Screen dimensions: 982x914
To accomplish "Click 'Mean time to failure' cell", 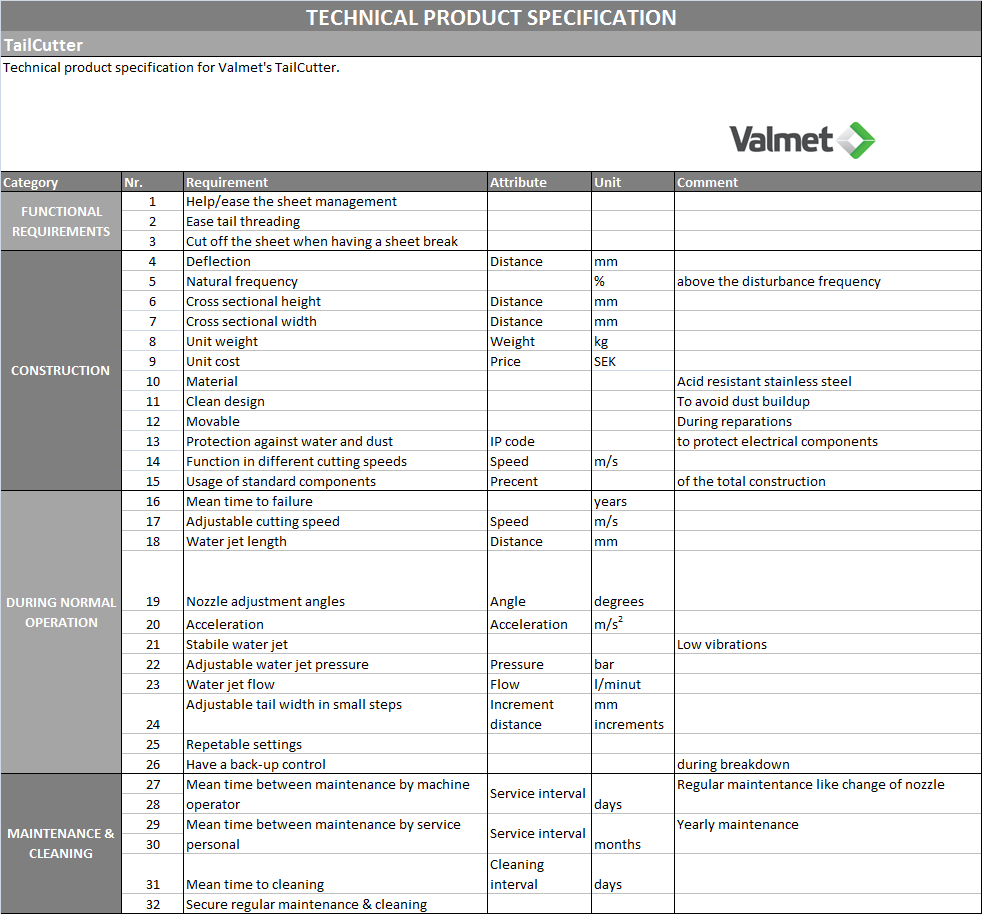I will tap(335, 502).
